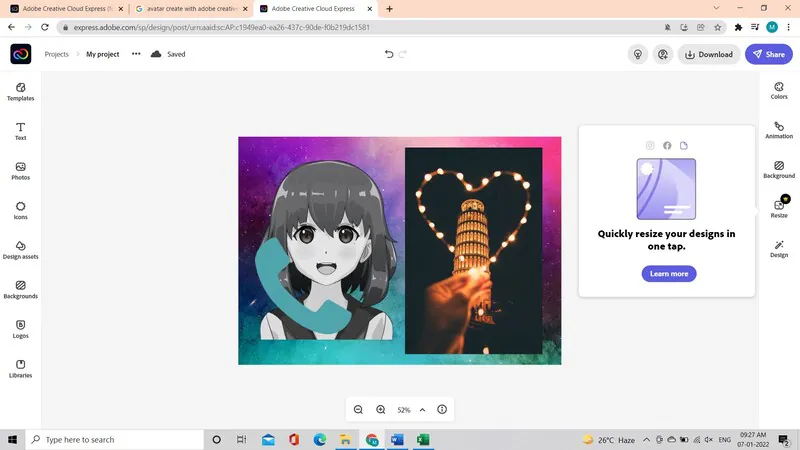Screen dimensions: 800x450
Task: Open Design assets panel
Action: pos(20,250)
